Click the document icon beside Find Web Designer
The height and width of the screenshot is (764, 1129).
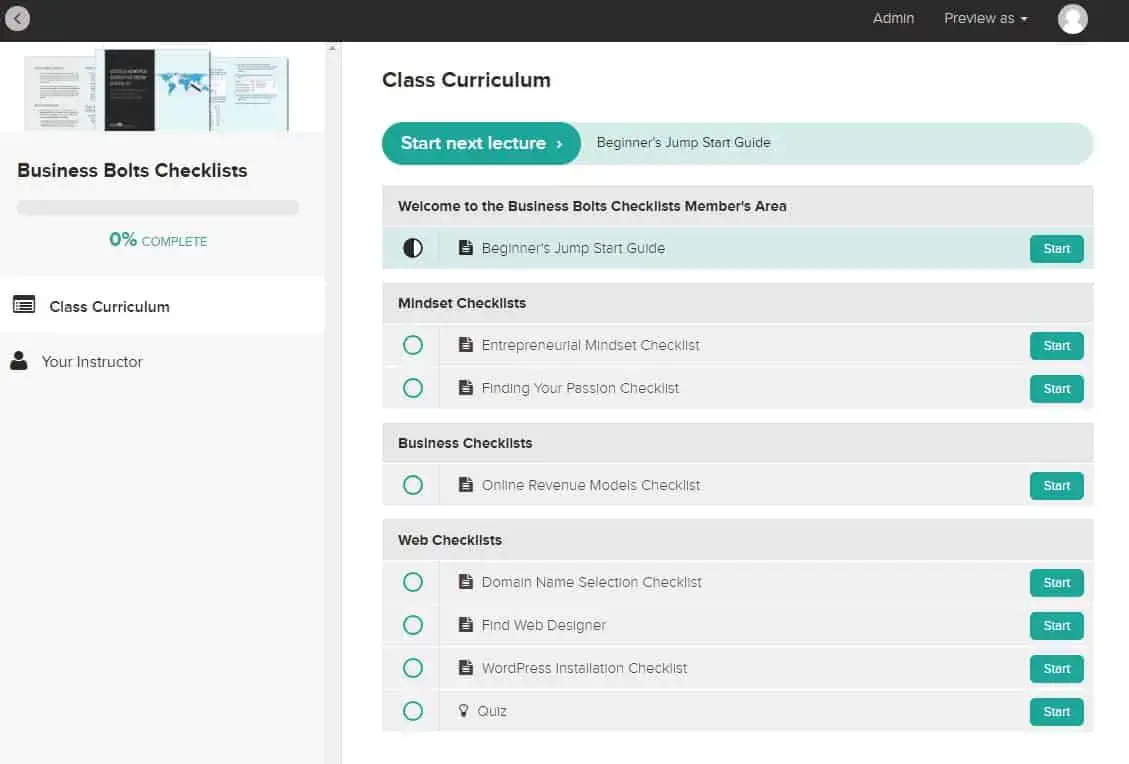pos(466,625)
